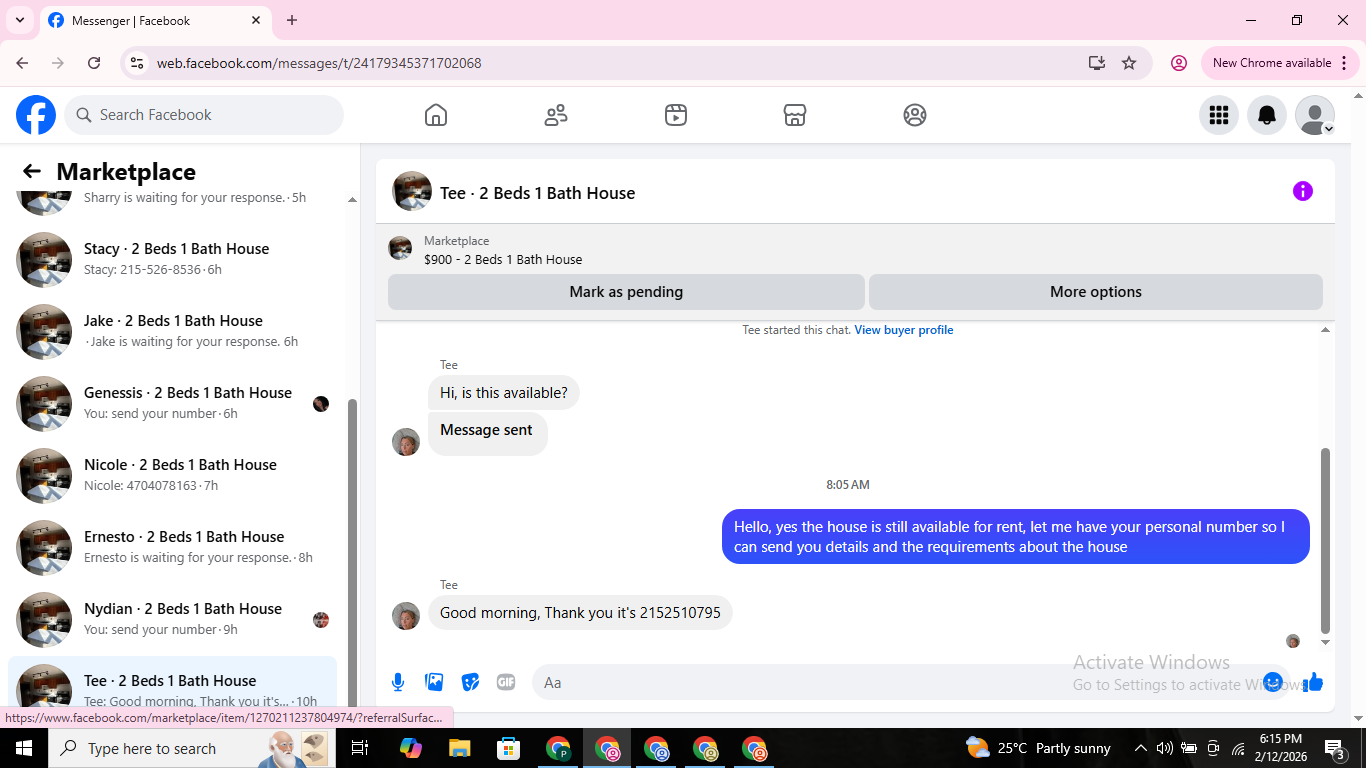Attach a file with the photo icon
This screenshot has height=768, width=1366.
point(434,682)
